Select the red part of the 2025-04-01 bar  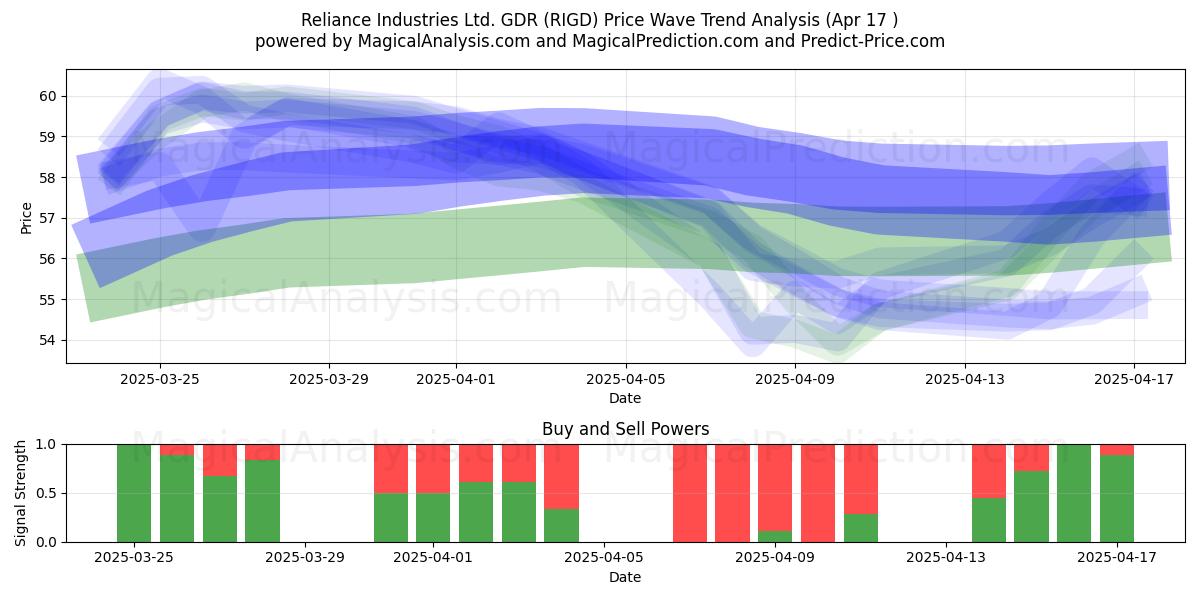[x=433, y=469]
